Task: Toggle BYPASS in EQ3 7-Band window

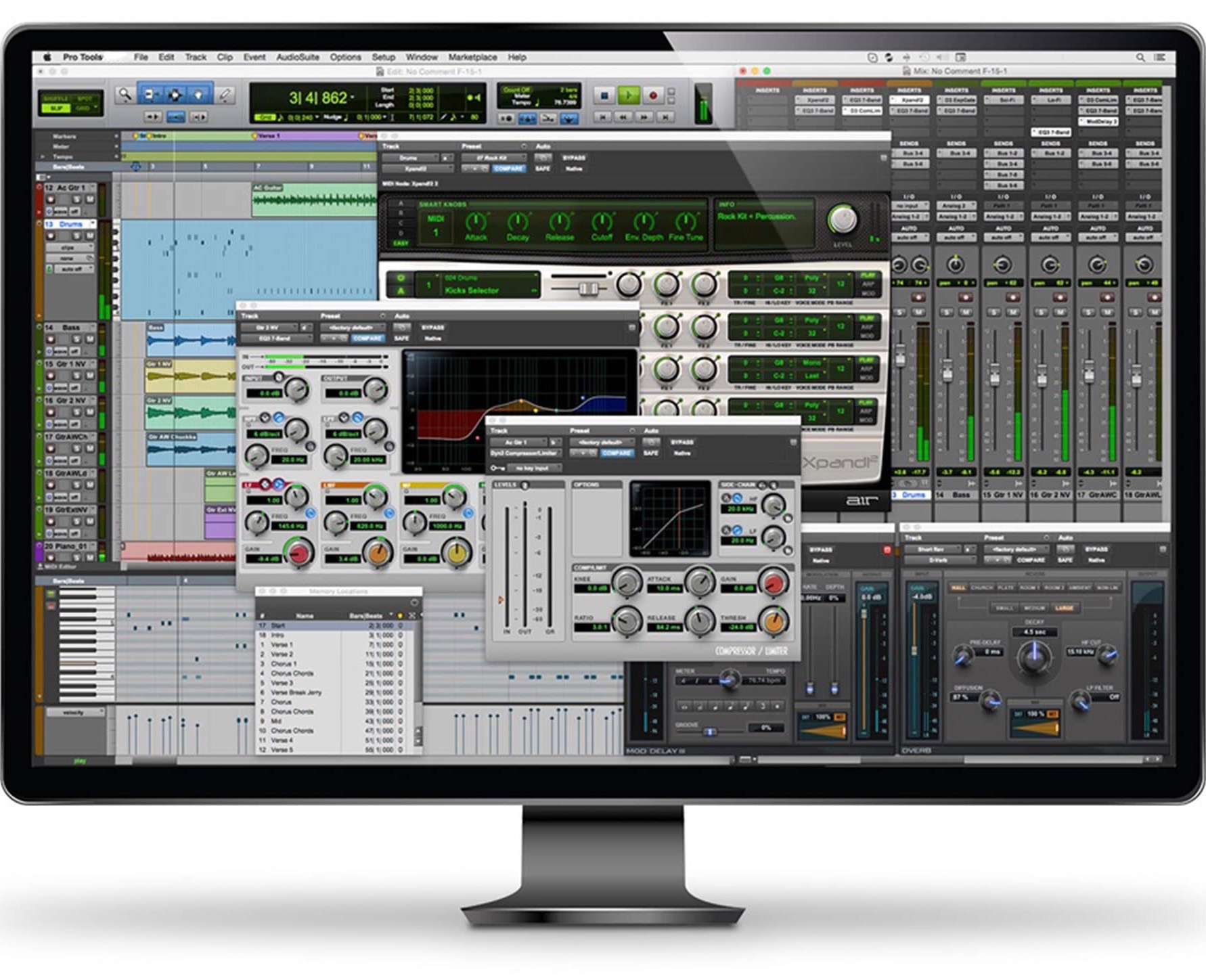Action: pyautogui.click(x=432, y=328)
